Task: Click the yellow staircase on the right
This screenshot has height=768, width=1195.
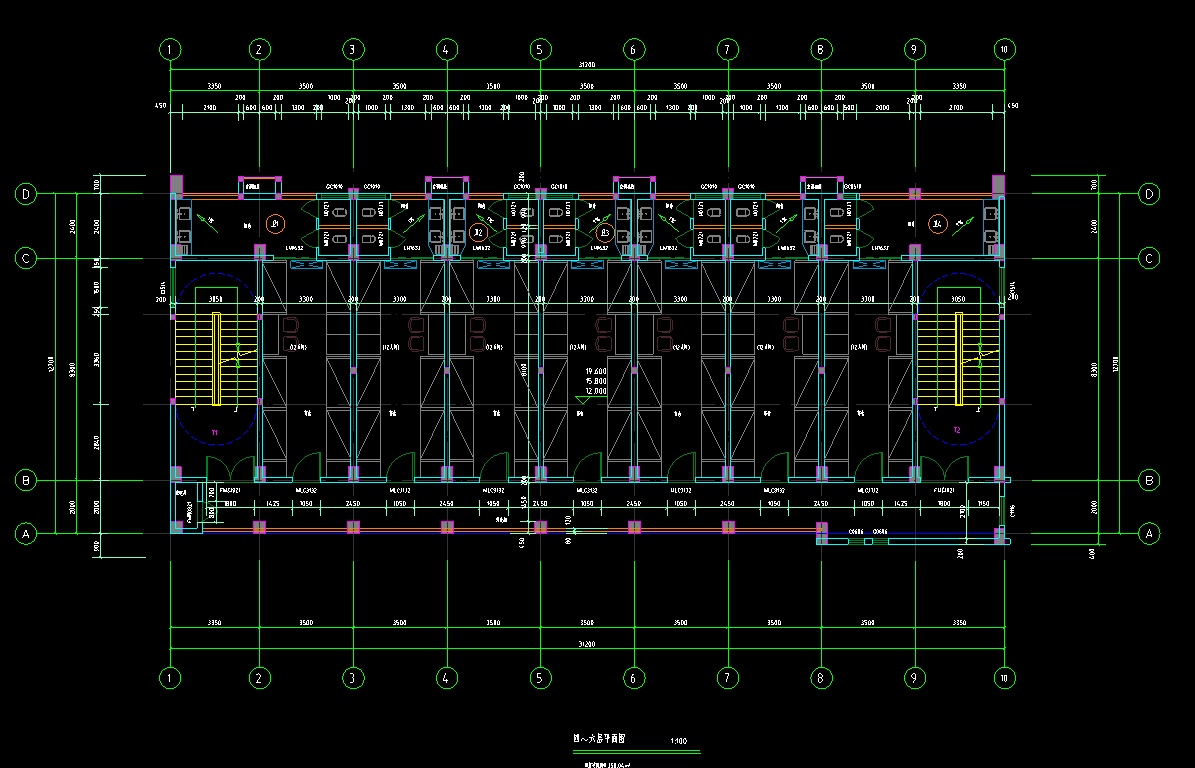Action: coord(958,359)
